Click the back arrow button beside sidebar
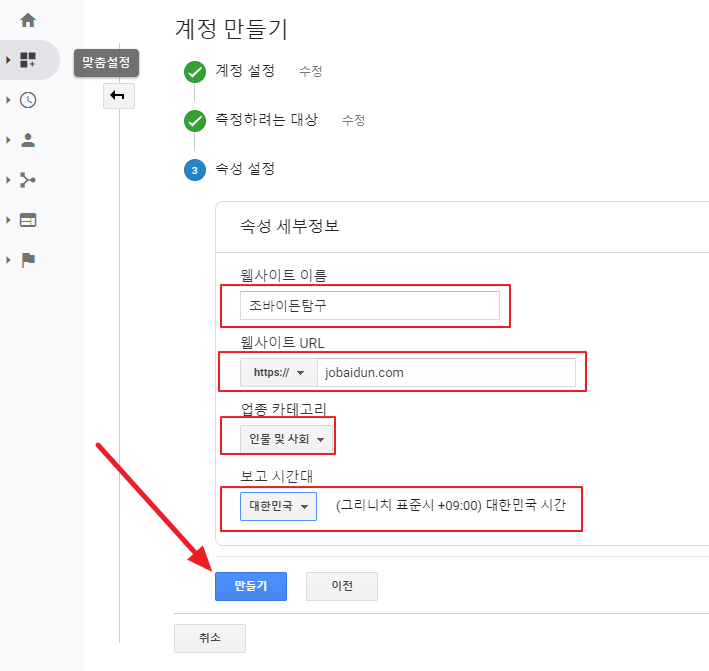This screenshot has height=671, width=709. tap(118, 96)
